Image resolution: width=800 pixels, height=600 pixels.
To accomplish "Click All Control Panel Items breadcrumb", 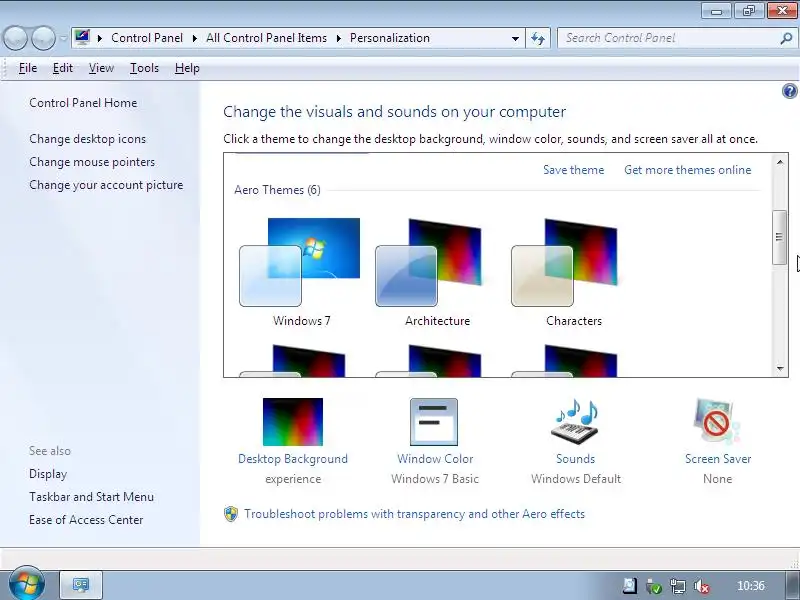I will point(266,38).
